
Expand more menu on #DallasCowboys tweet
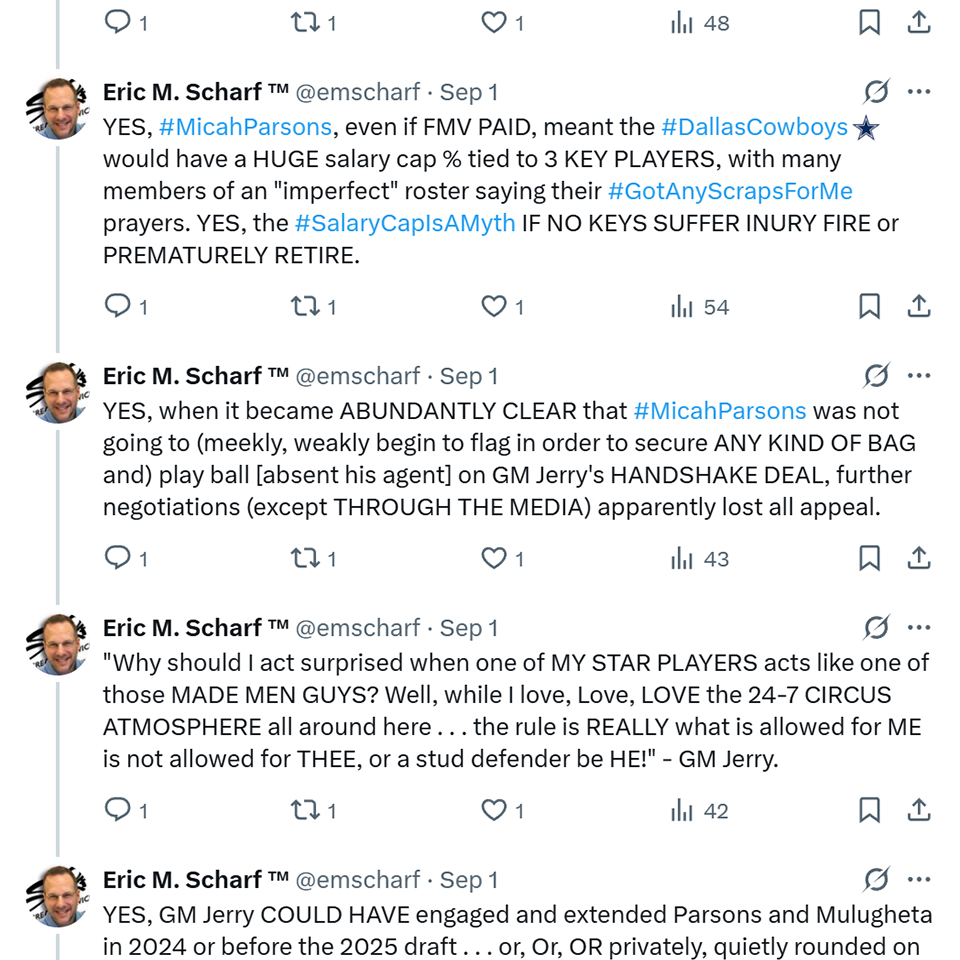coord(919,93)
